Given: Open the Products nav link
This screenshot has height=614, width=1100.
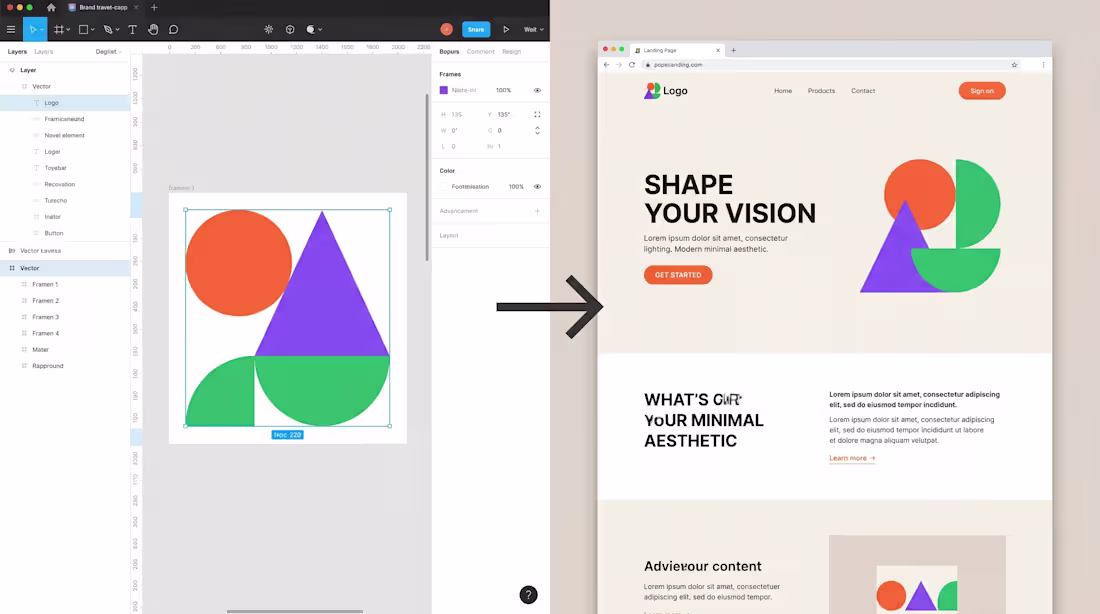Looking at the screenshot, I should tap(821, 91).
